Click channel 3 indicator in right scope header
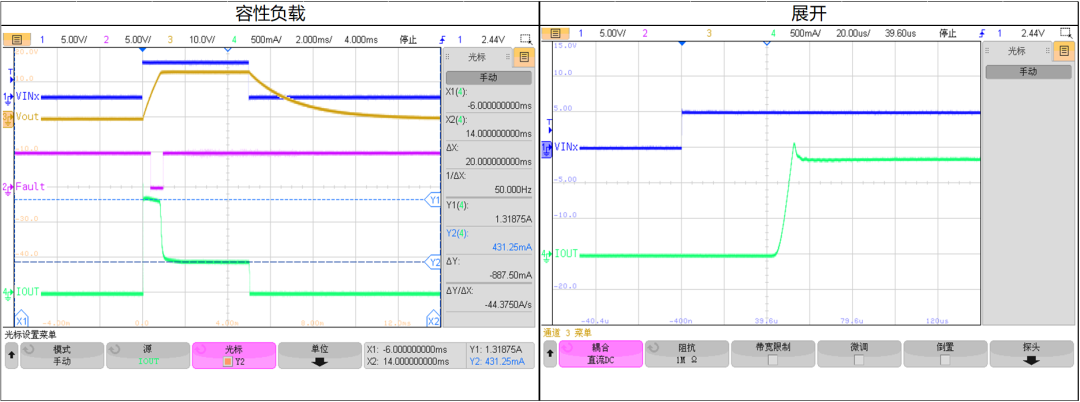1080x402 pixels. [709, 32]
